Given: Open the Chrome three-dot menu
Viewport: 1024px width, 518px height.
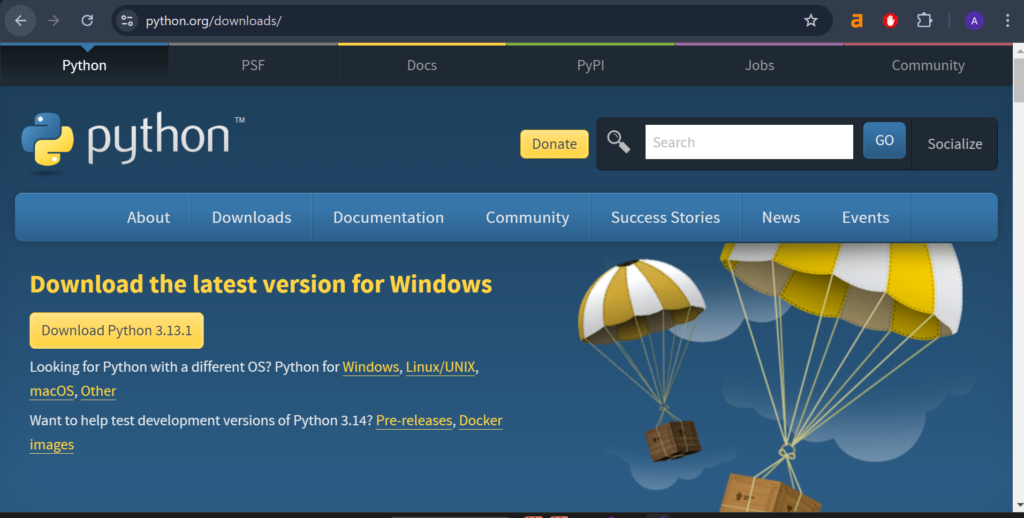Looking at the screenshot, I should pyautogui.click(x=1008, y=21).
